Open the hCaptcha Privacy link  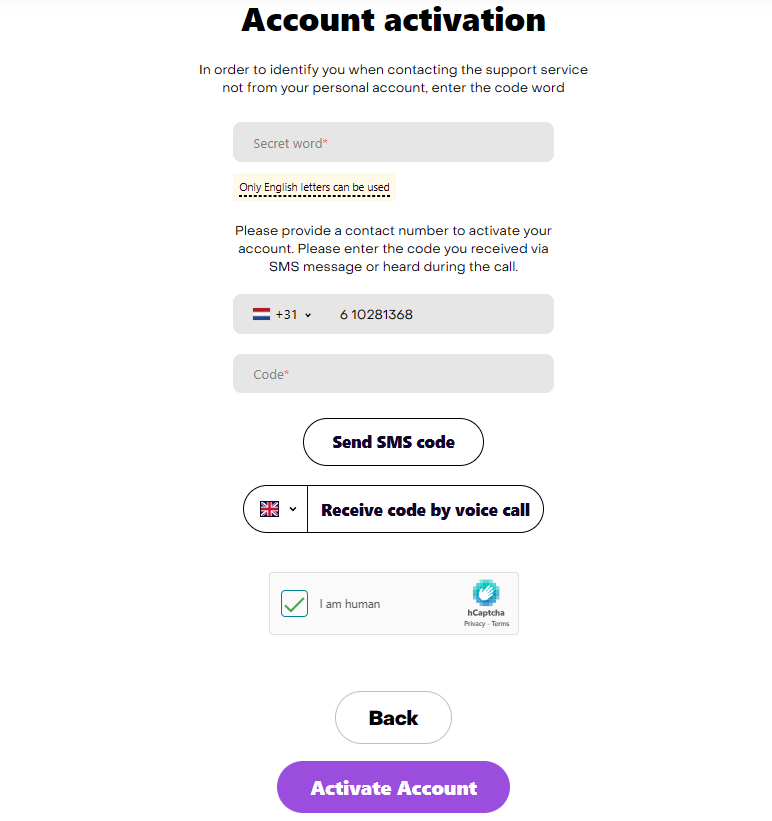[x=474, y=624]
